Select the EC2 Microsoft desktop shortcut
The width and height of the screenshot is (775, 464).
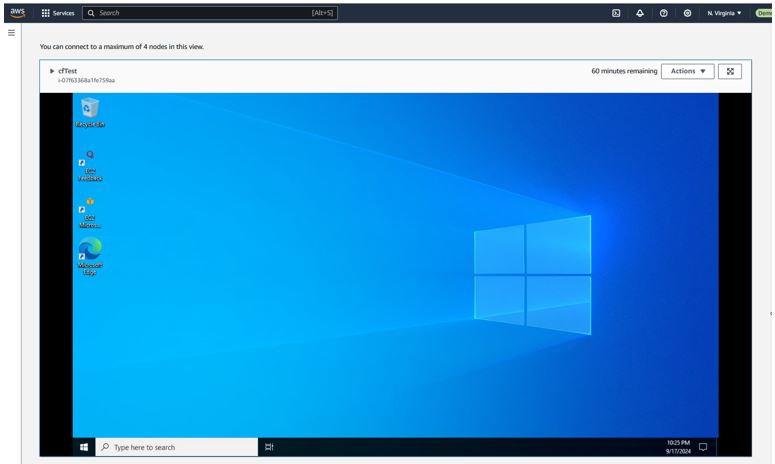point(90,213)
